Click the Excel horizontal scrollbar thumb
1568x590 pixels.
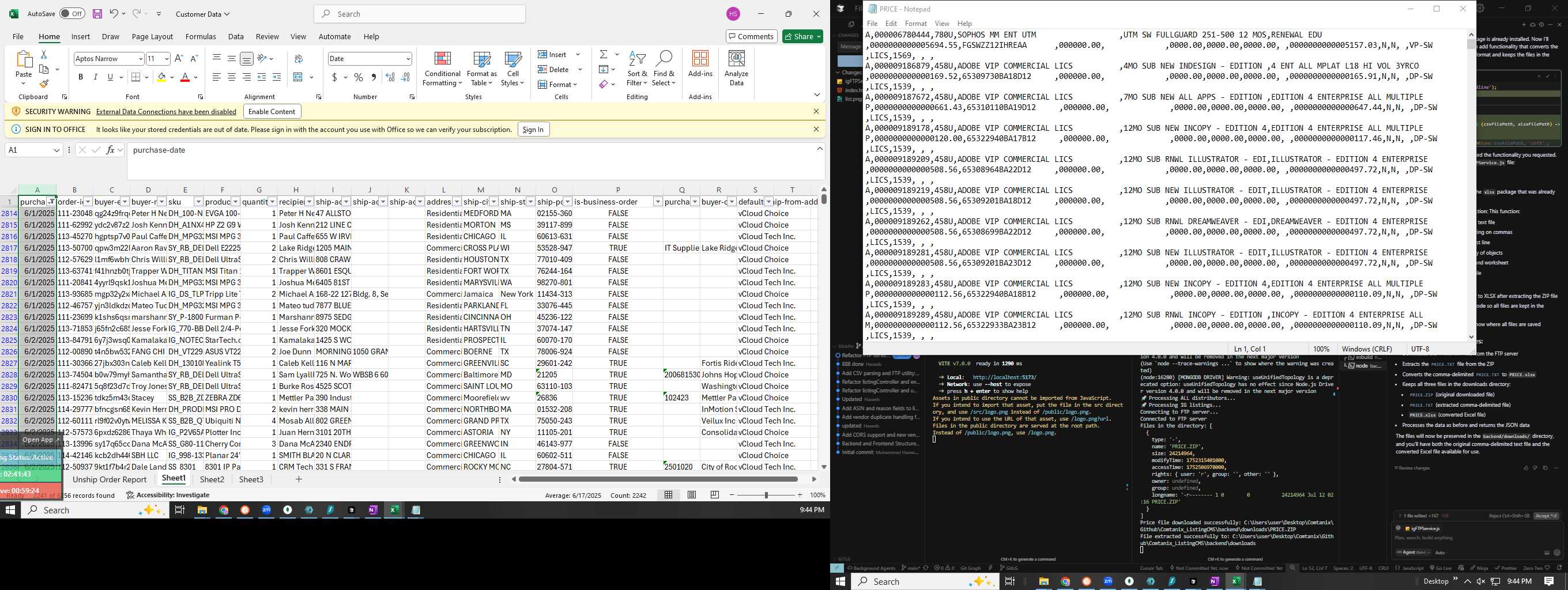[658, 479]
